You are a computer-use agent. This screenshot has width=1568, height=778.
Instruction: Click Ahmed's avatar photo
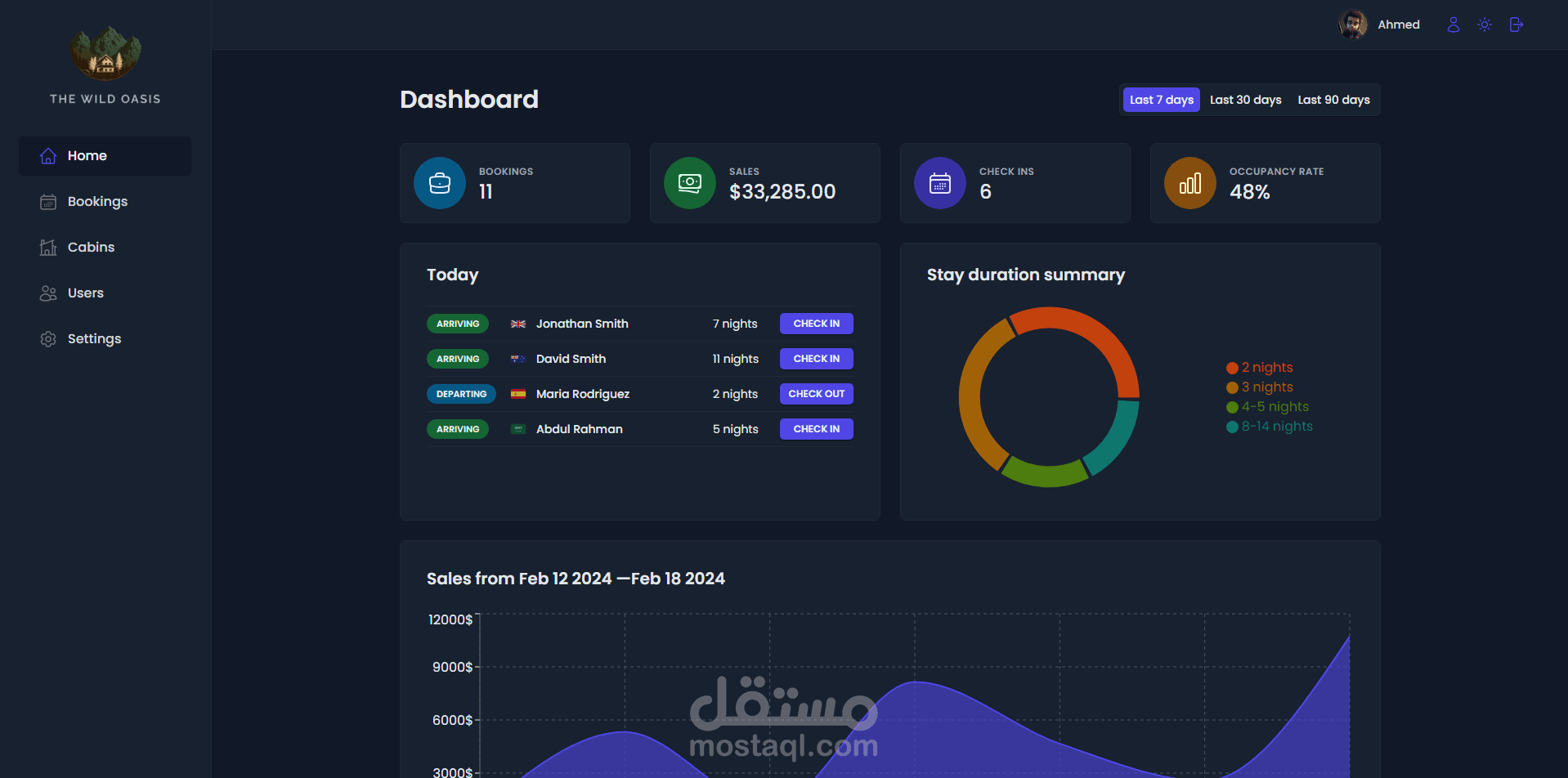[x=1353, y=25]
